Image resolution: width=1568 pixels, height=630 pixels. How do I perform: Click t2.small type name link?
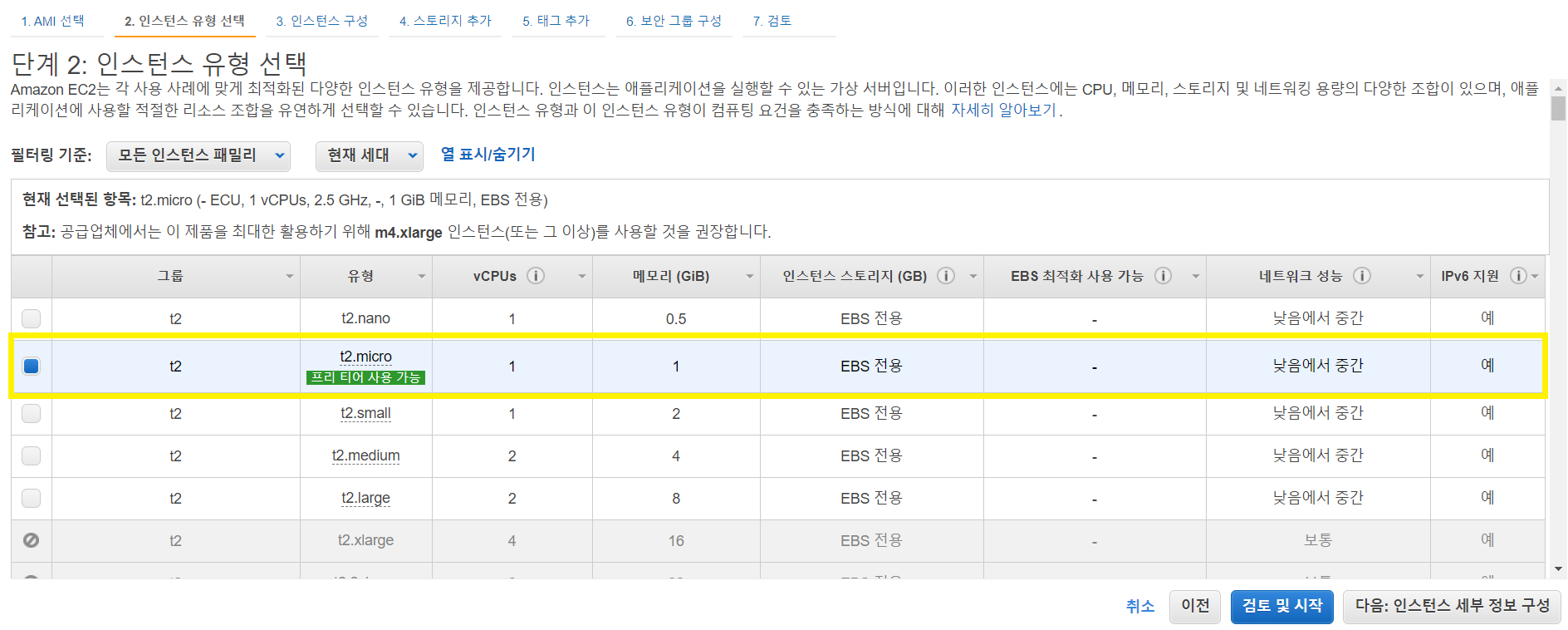(x=365, y=413)
